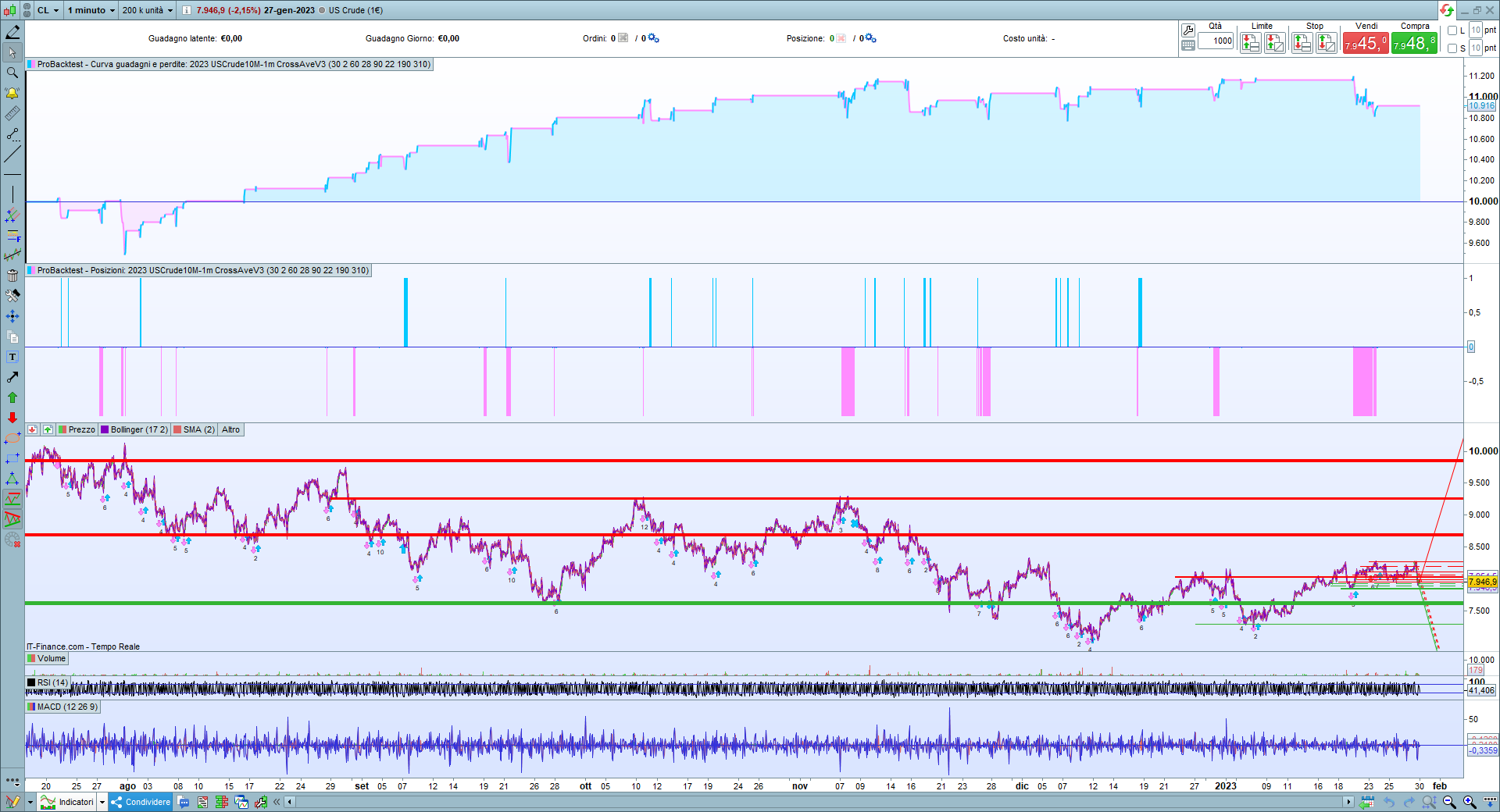Expand the Indicatori dropdown arrow
Viewport: 1500px width, 812px height.
102,802
